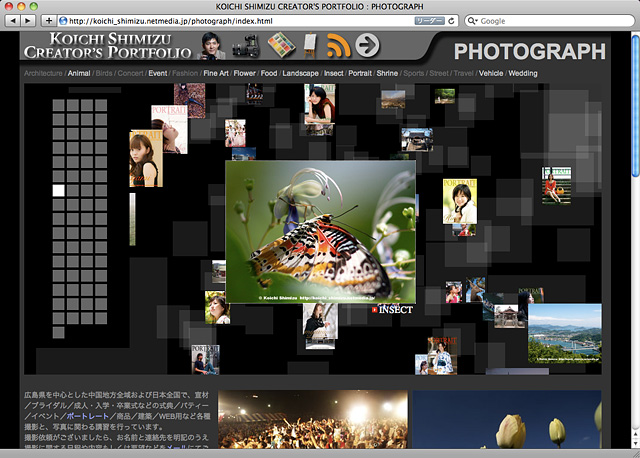Click the vertical gradient slider bar beside grid
The height and width of the screenshot is (458, 640).
point(132,219)
